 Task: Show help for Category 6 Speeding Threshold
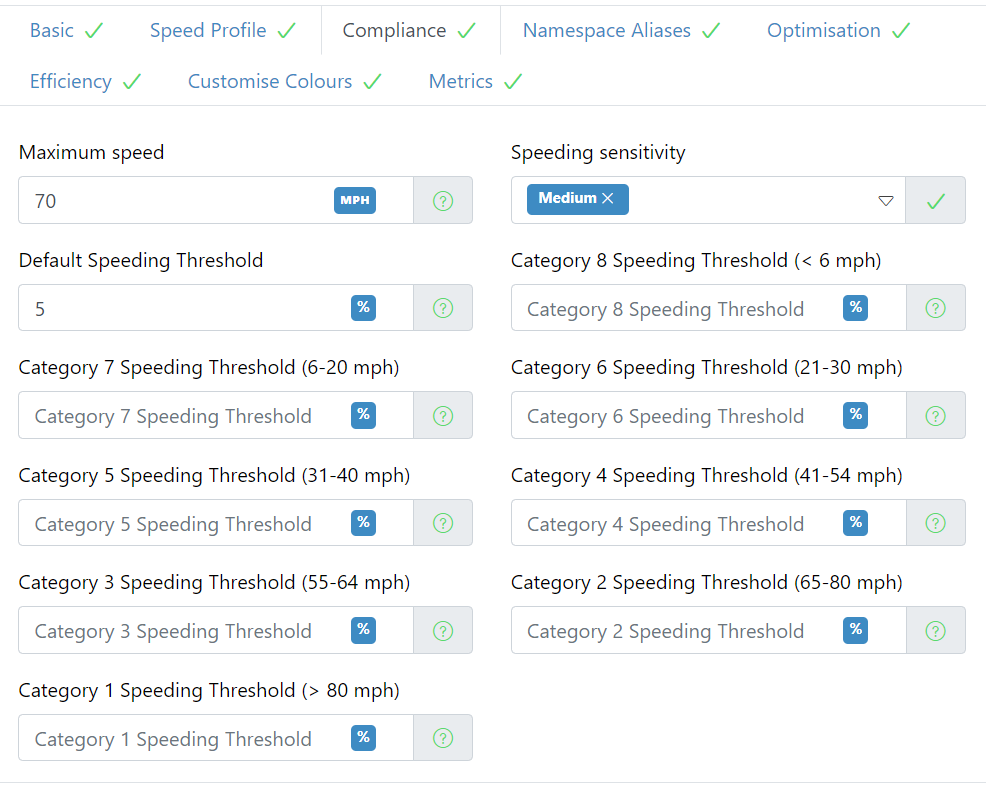tap(935, 416)
